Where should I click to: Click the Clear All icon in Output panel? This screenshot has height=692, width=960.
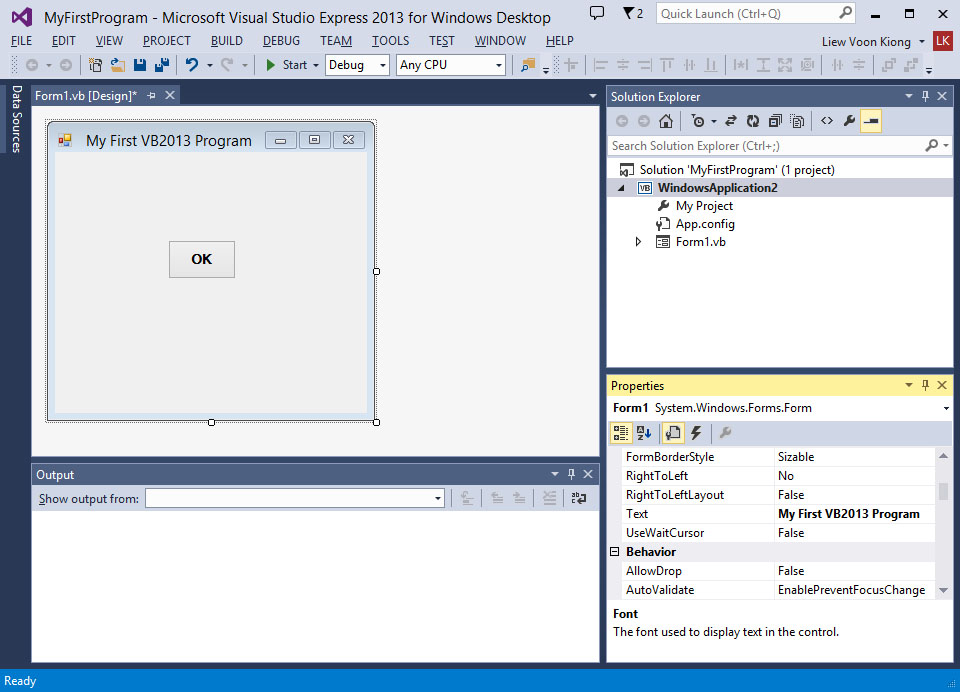coord(549,498)
